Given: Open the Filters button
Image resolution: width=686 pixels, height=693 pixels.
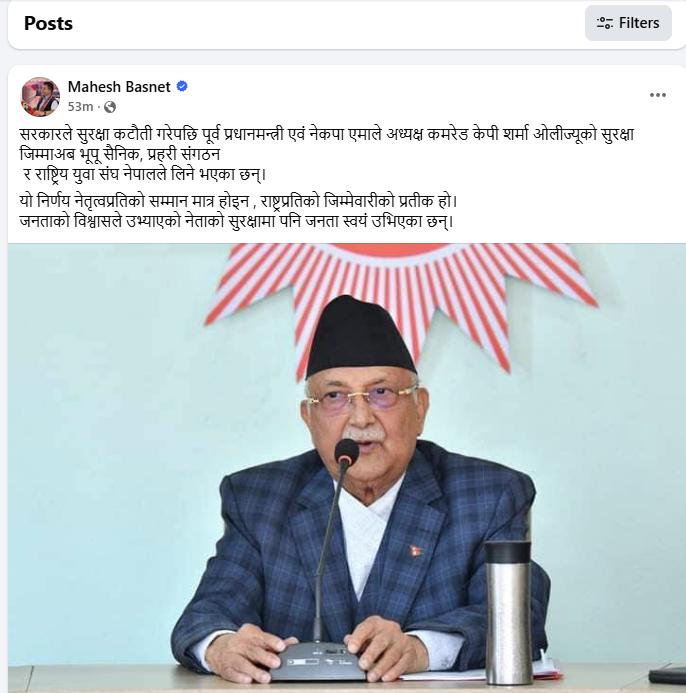Looking at the screenshot, I should tap(628, 23).
